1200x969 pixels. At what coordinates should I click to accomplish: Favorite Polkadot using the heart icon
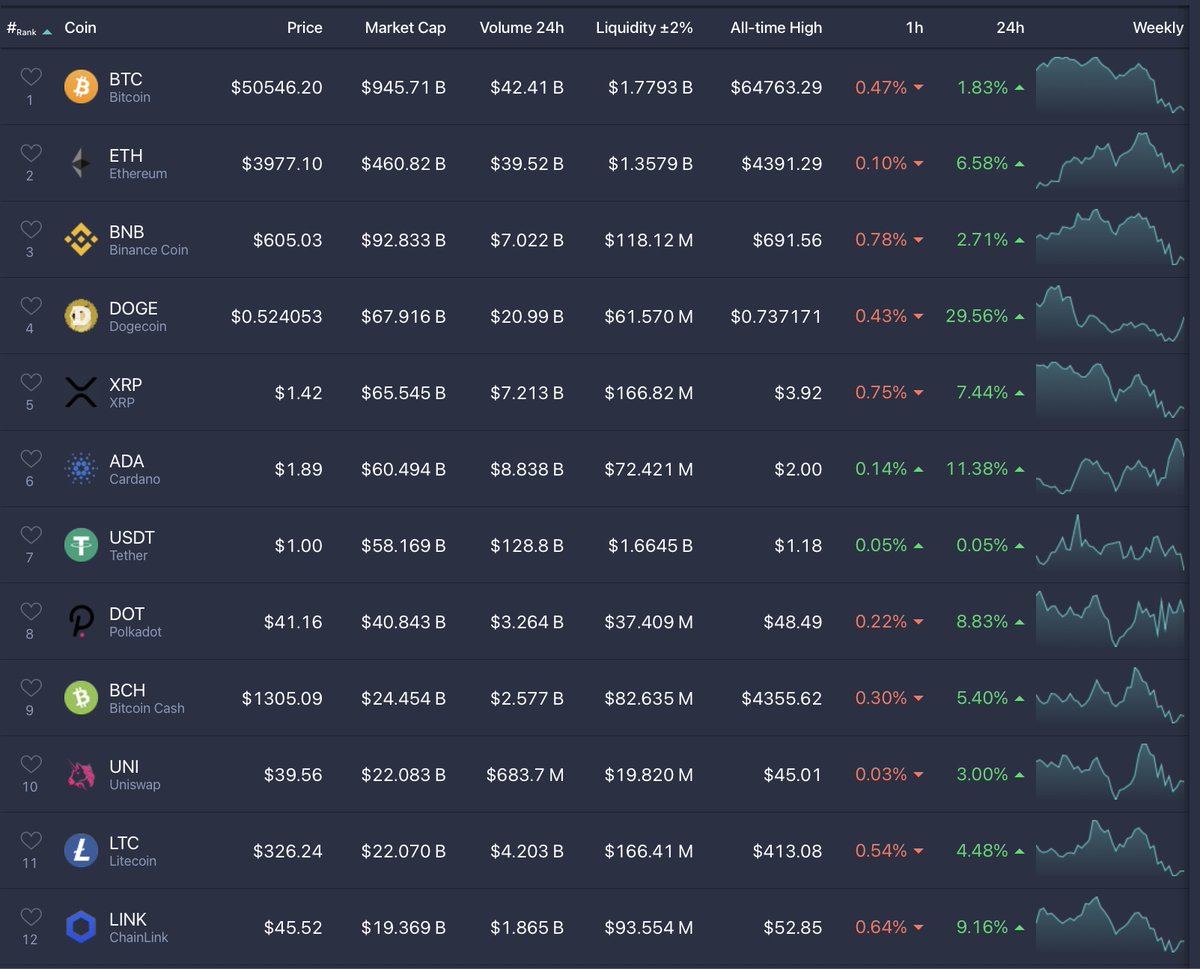point(31,611)
